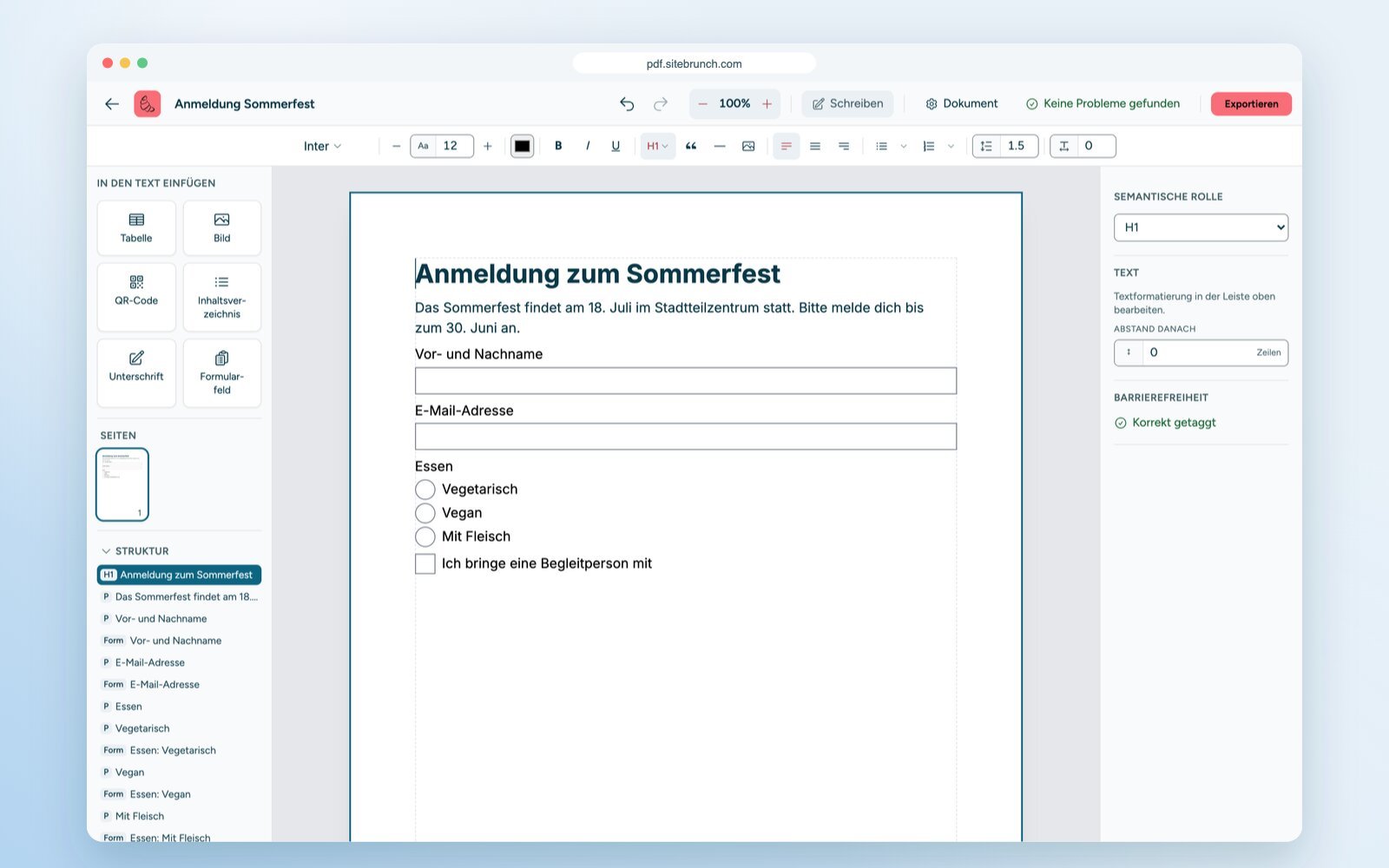
Task: Select P 'E-Mail-Adresse' structure item
Action: pos(179,662)
